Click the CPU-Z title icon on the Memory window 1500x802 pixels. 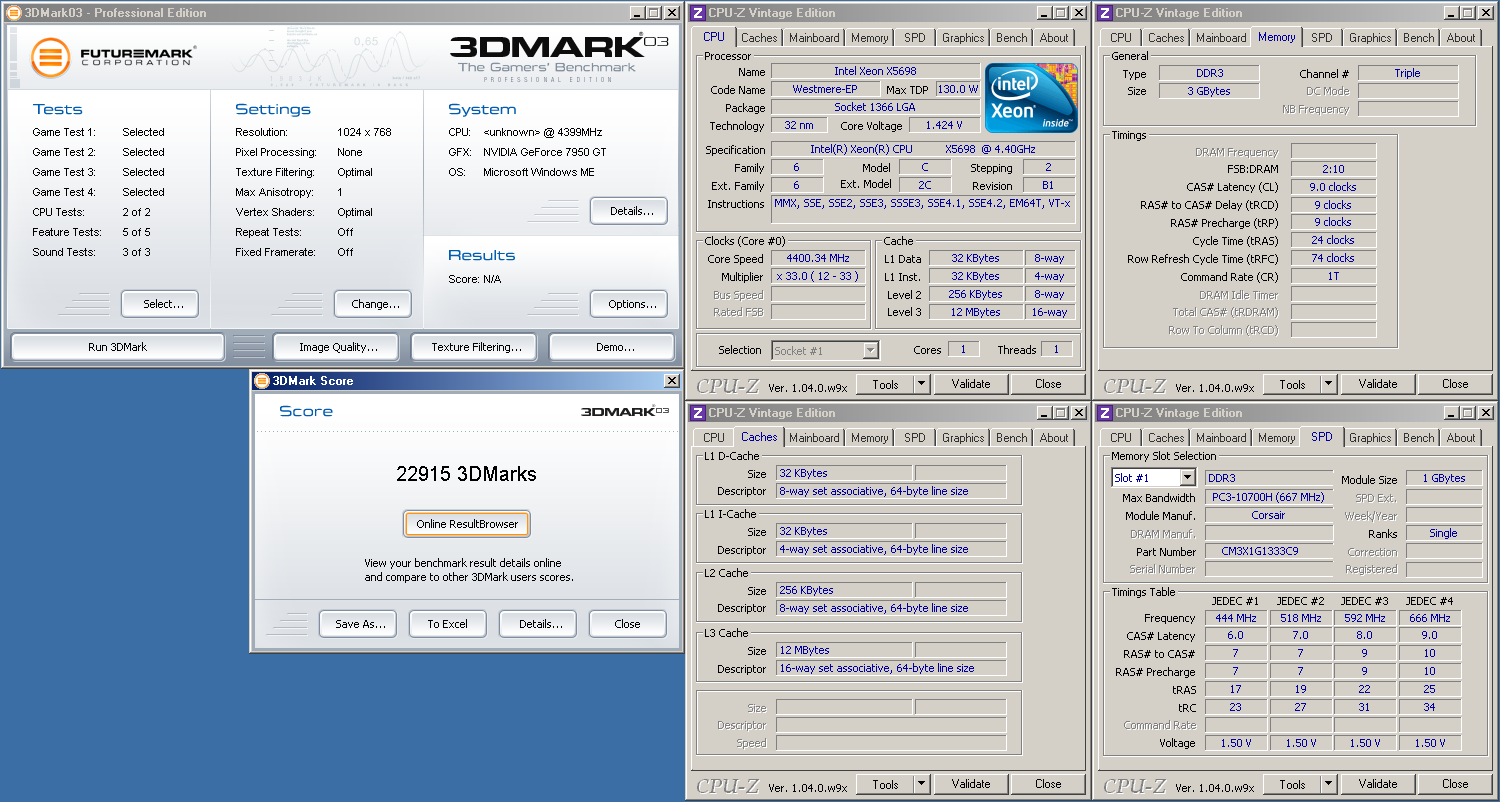point(1104,13)
